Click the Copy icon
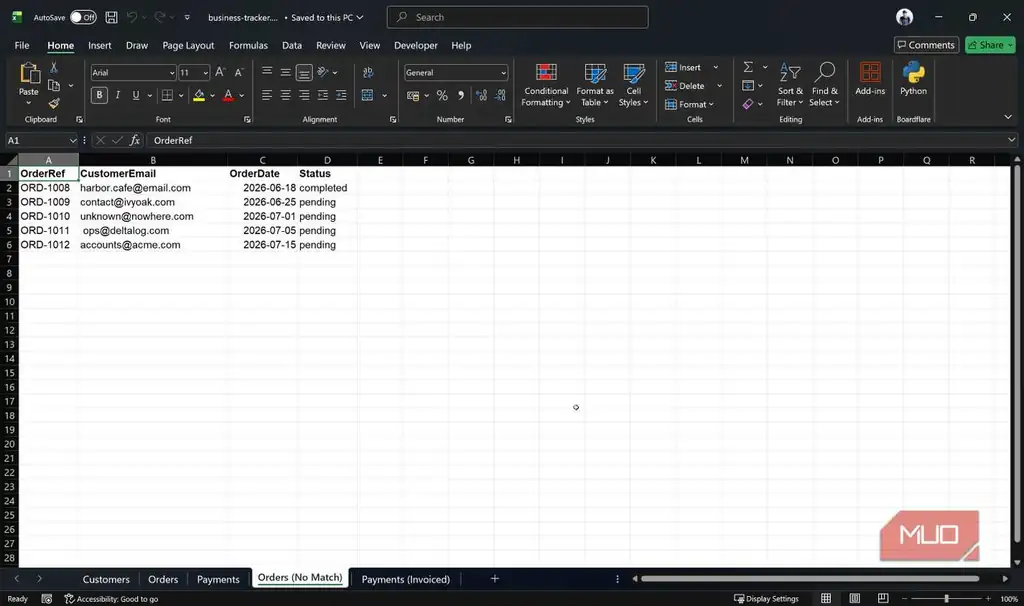Viewport: 1024px width, 606px height. [x=54, y=86]
